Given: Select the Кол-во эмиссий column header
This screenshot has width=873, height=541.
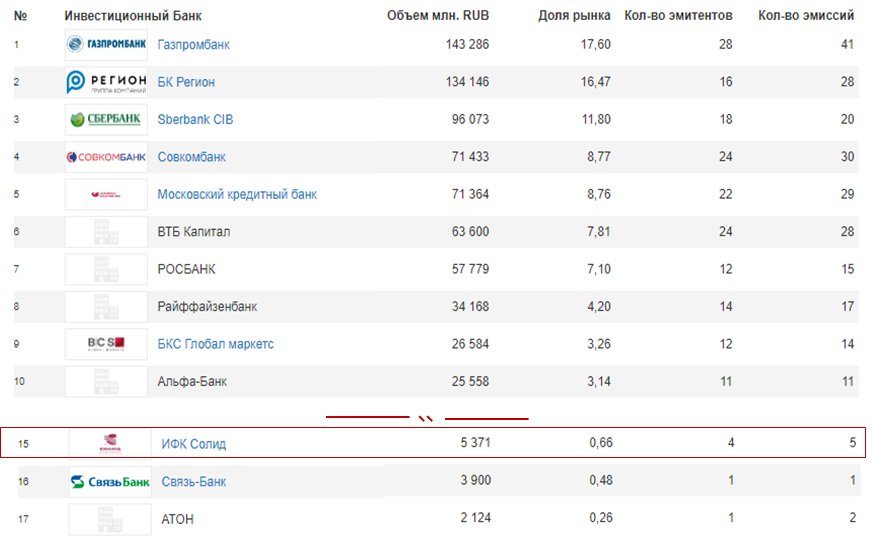Looking at the screenshot, I should pos(806,16).
